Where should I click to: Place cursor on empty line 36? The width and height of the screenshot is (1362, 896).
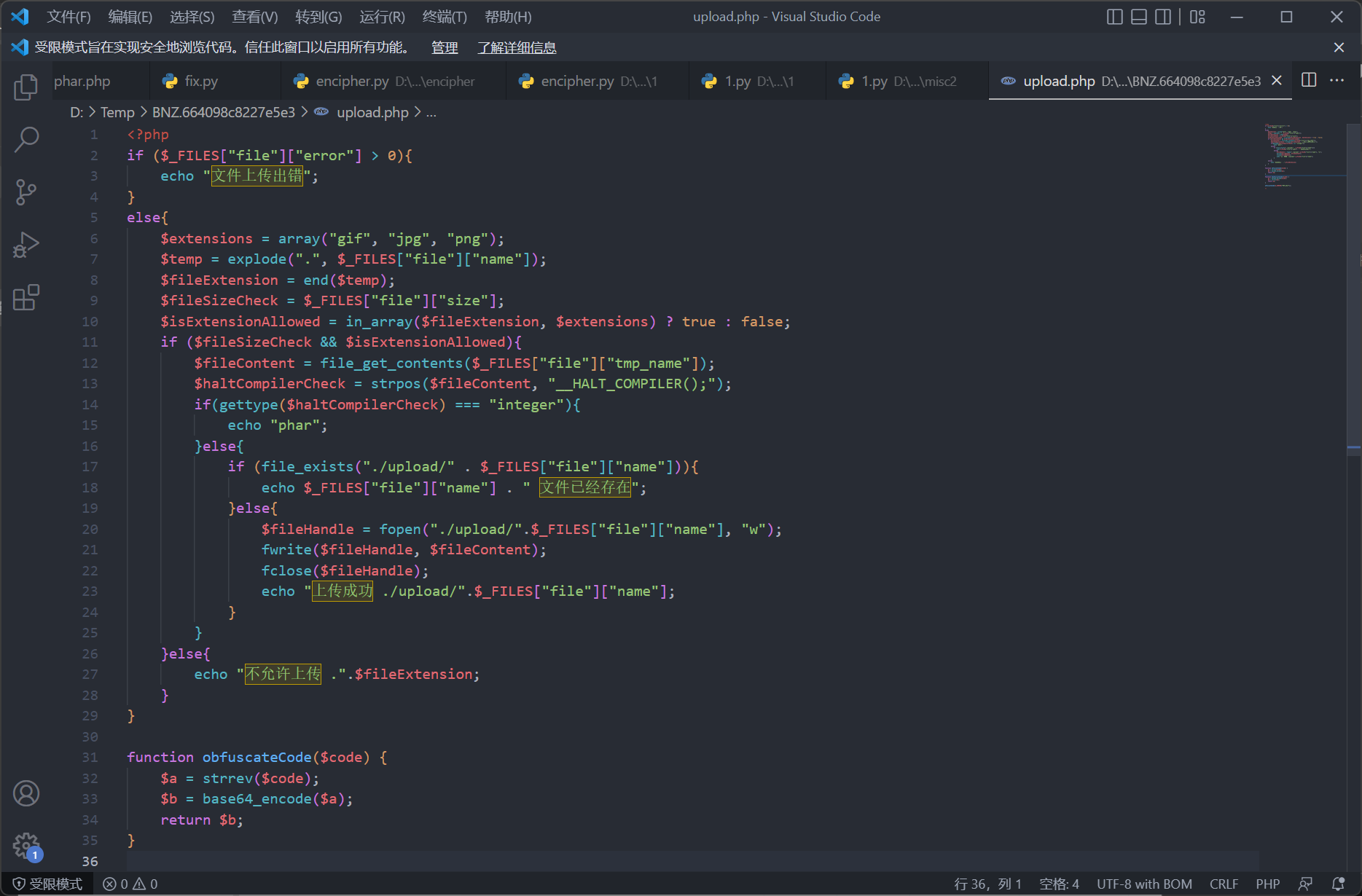coord(692,861)
